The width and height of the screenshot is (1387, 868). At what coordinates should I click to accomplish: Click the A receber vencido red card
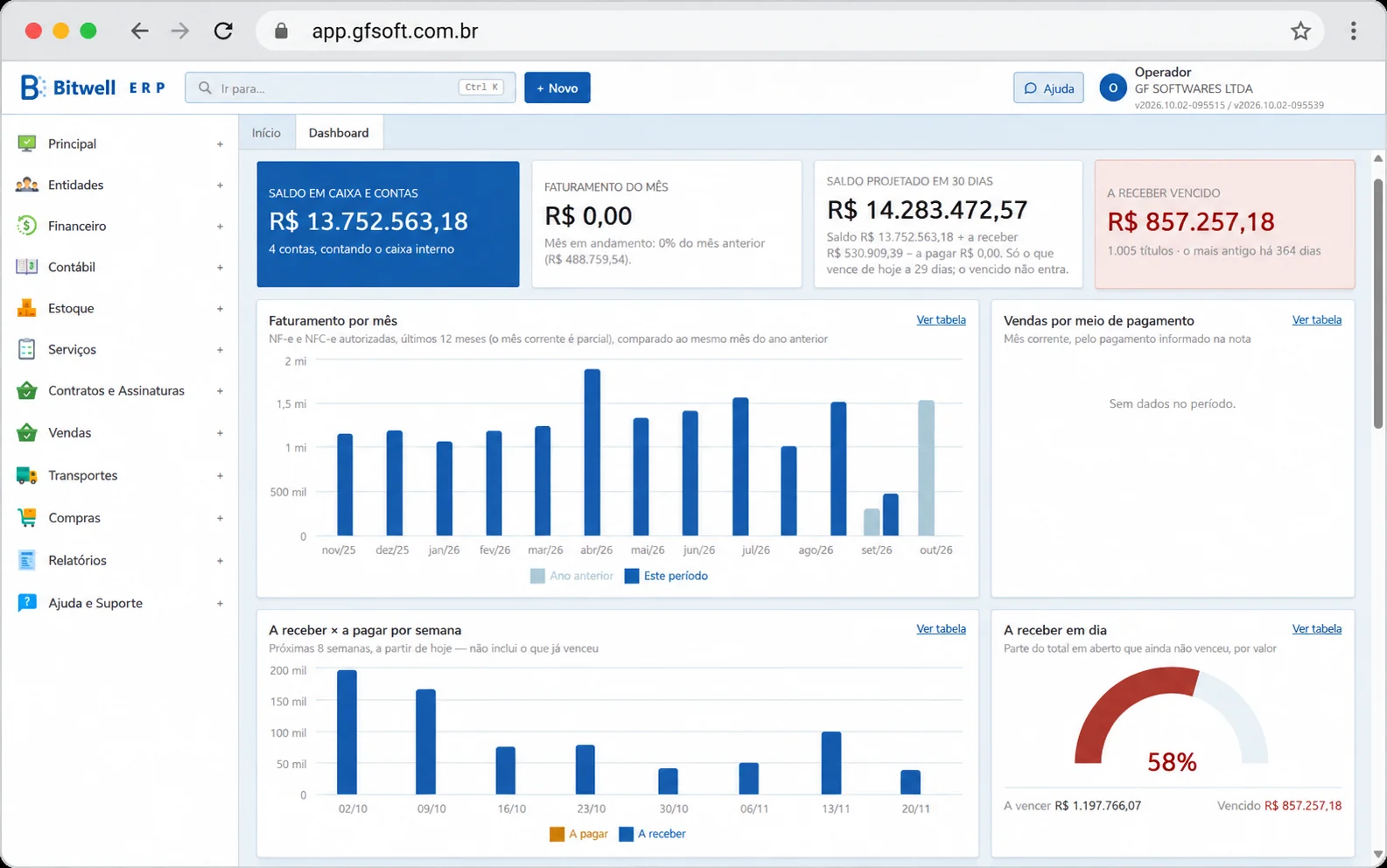pos(1224,224)
